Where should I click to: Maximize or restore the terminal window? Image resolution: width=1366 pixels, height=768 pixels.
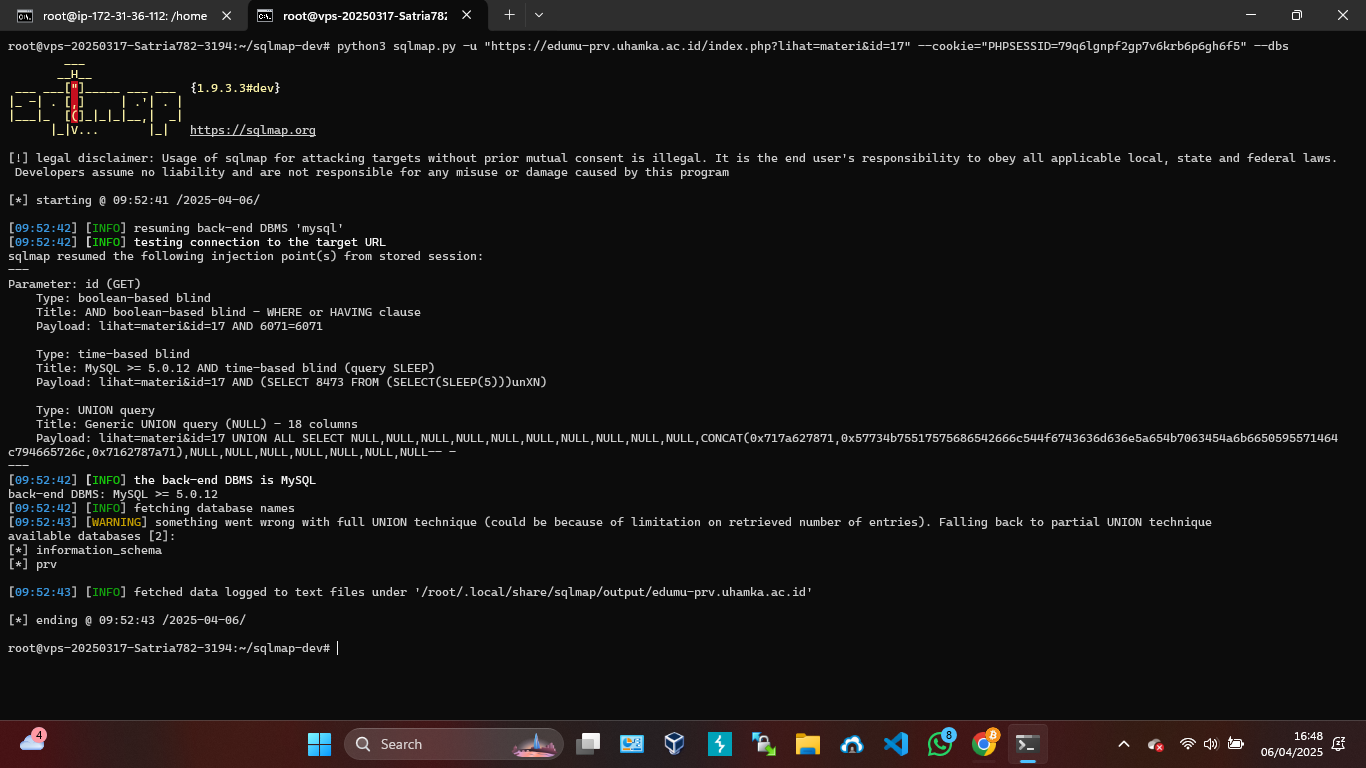pyautogui.click(x=1296, y=15)
